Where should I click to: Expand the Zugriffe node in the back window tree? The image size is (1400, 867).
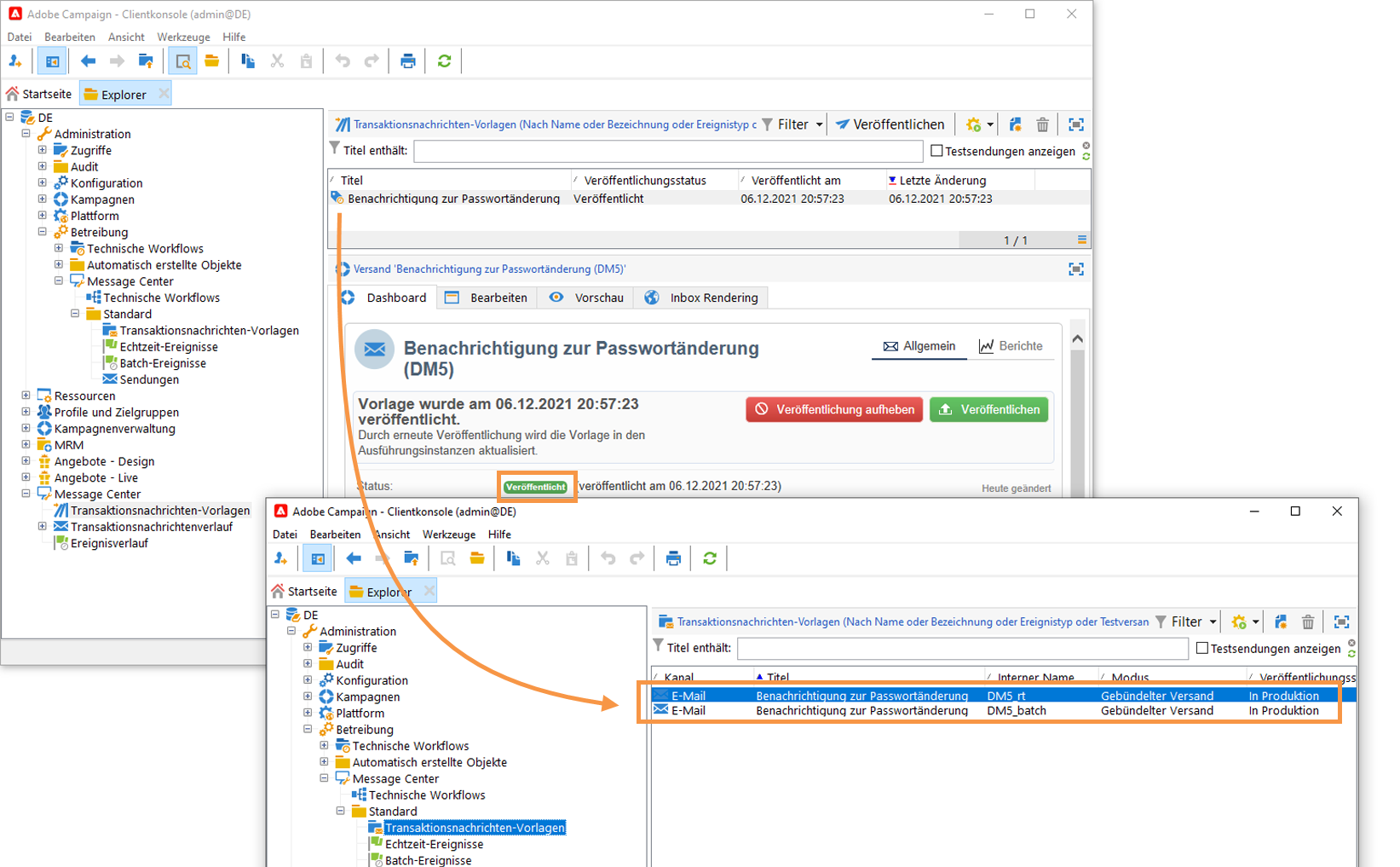click(43, 150)
